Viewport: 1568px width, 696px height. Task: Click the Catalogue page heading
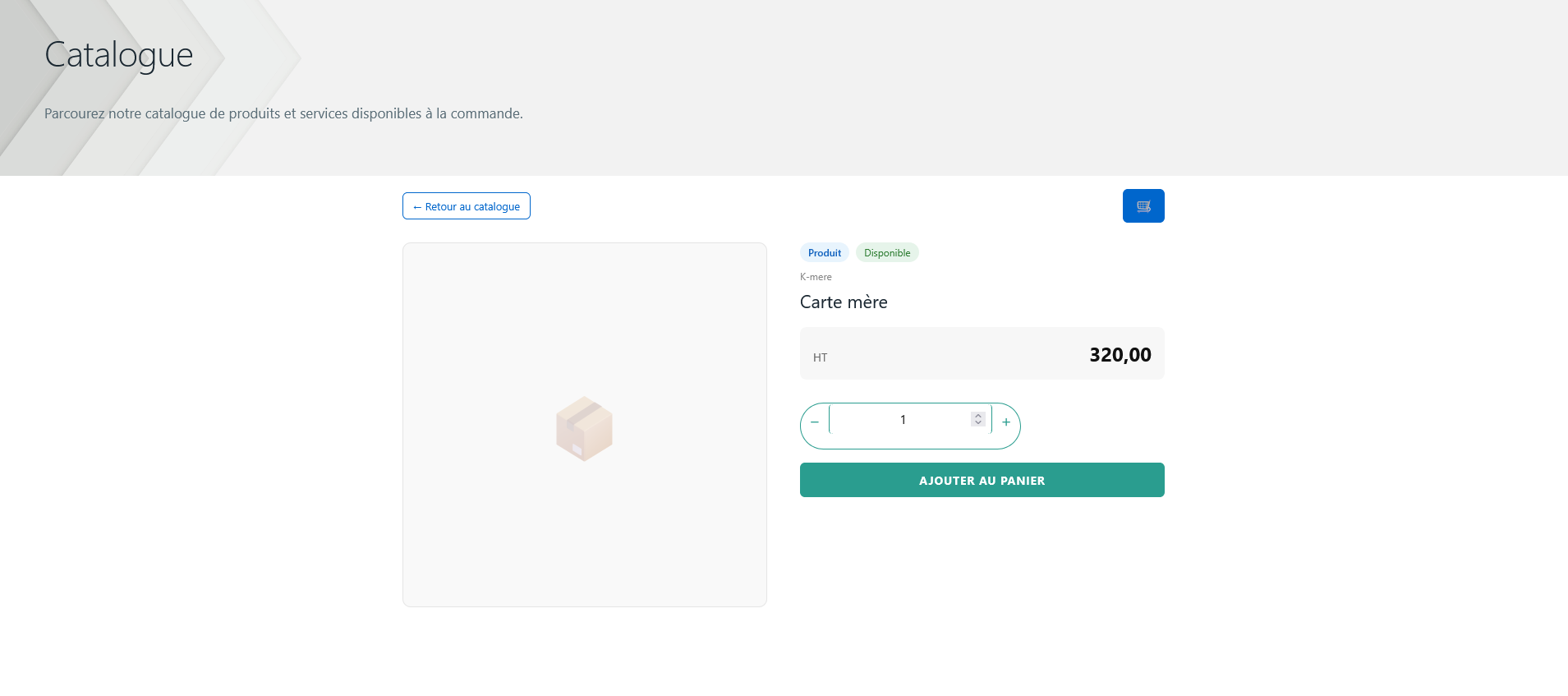coord(119,55)
